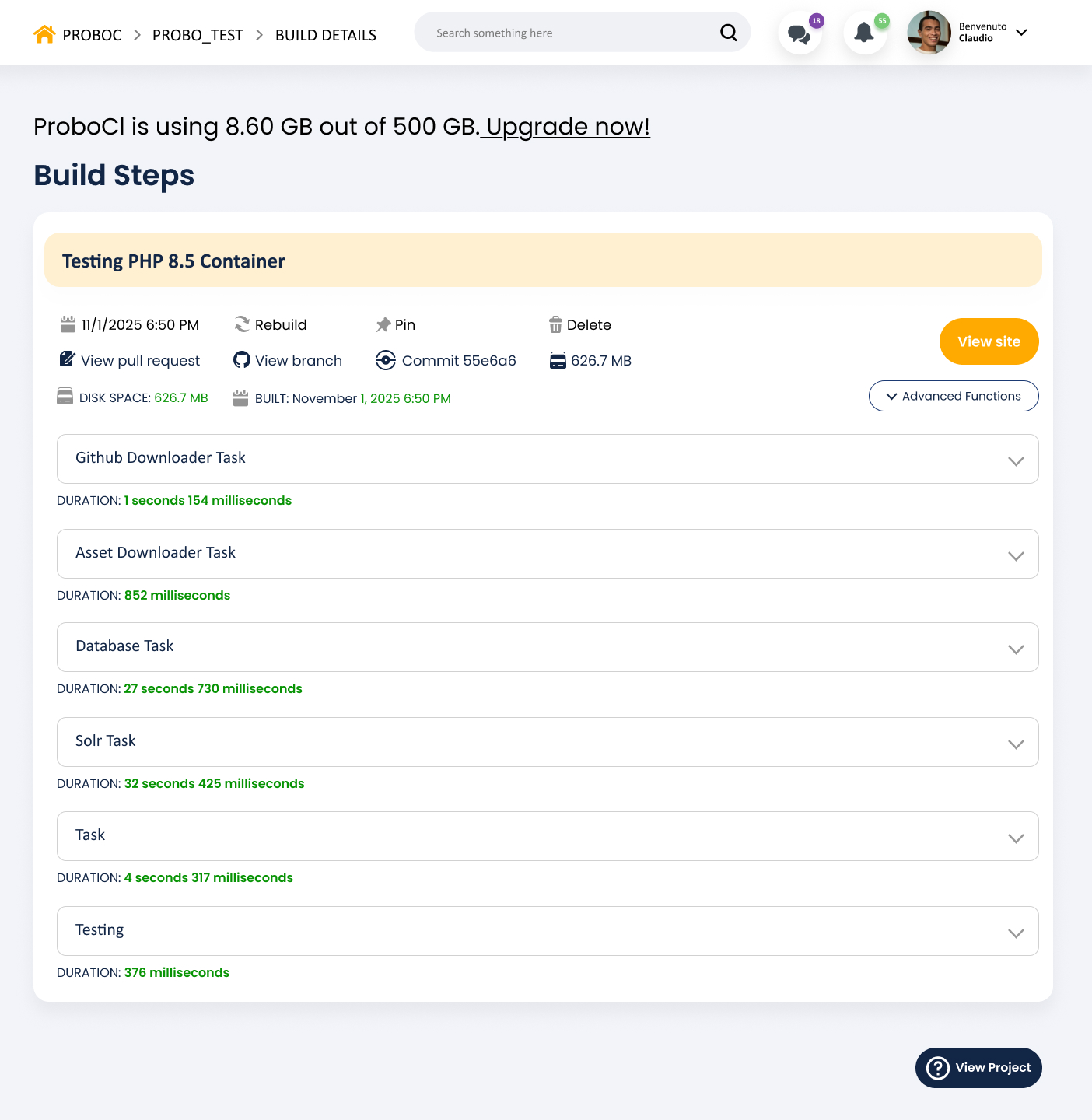1092x1120 pixels.
Task: Click the Pin icon
Action: [x=383, y=325]
